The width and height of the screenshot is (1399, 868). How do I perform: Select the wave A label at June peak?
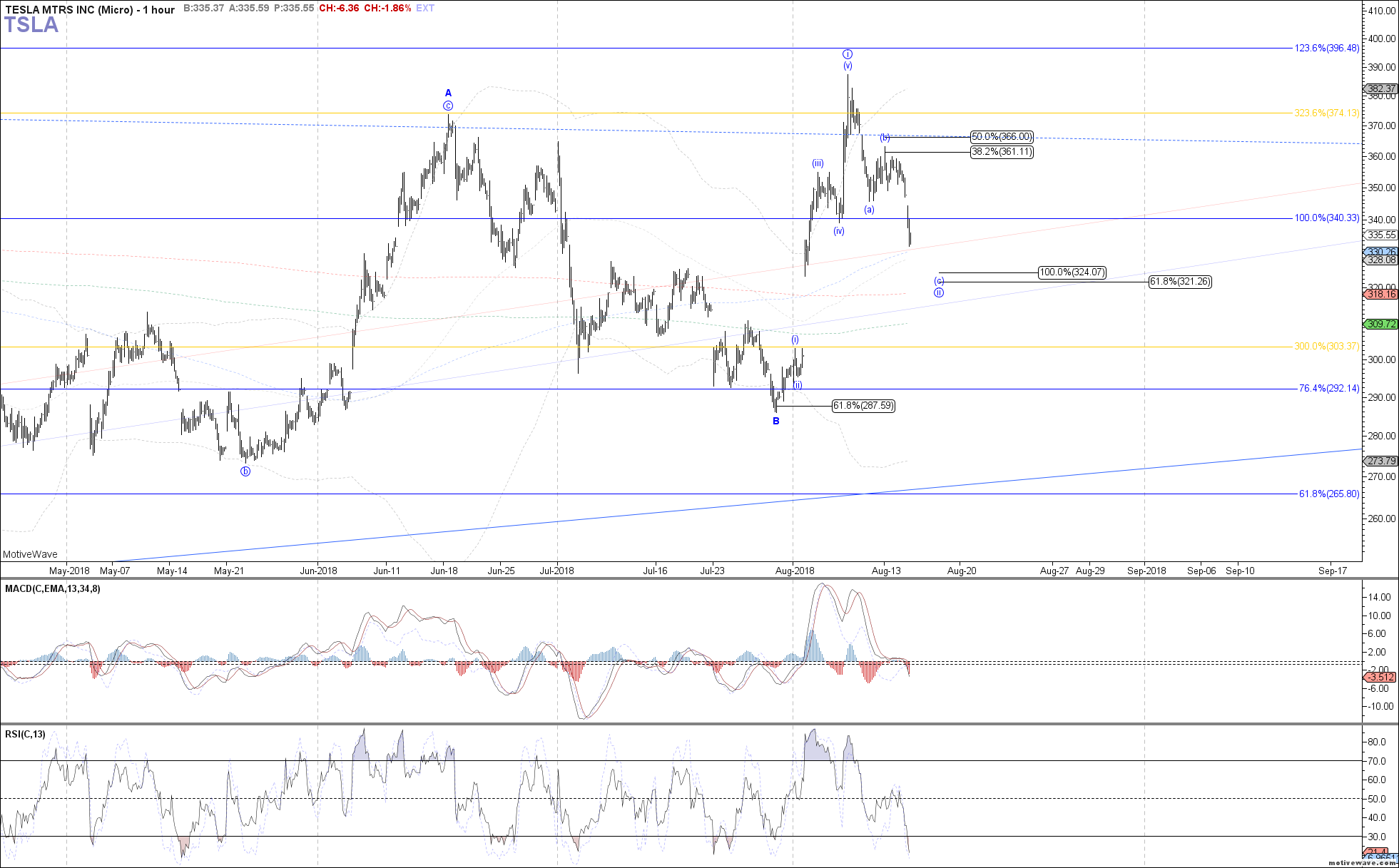448,93
